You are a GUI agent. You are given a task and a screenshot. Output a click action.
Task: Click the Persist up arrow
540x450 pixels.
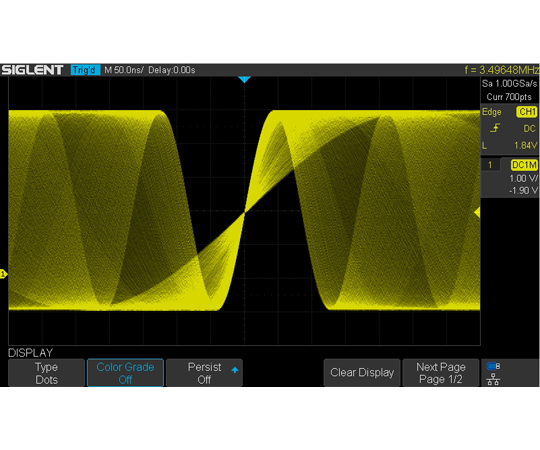coord(235,370)
